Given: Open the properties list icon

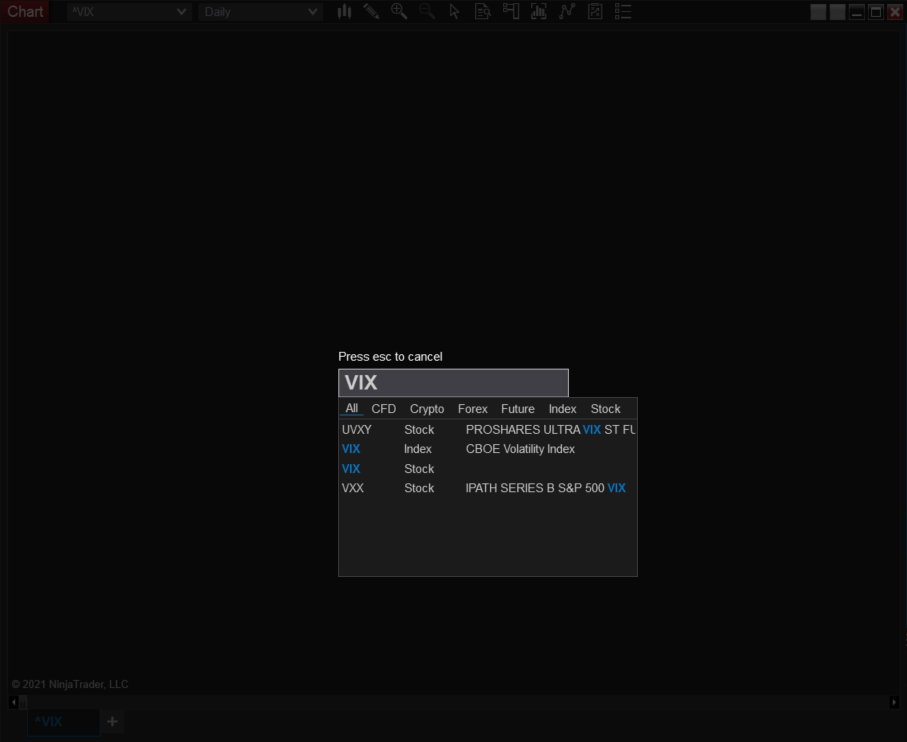Looking at the screenshot, I should 623,12.
